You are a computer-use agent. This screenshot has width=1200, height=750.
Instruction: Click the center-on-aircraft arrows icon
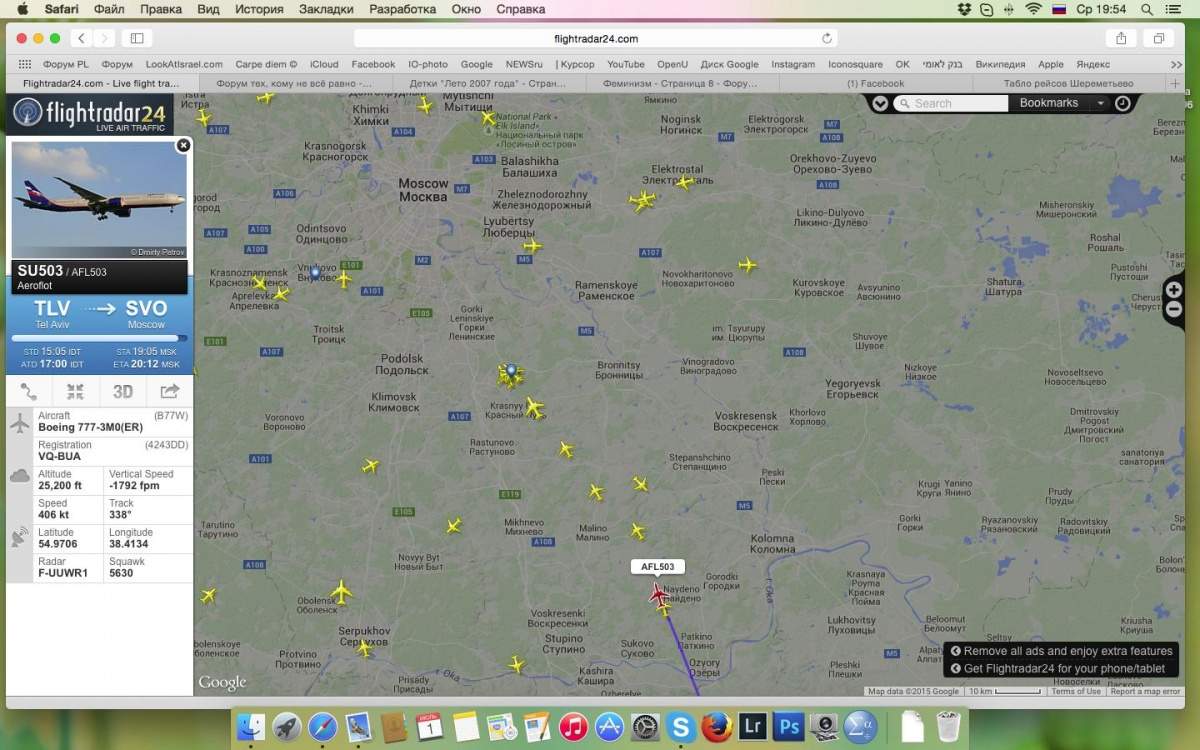(x=75, y=392)
